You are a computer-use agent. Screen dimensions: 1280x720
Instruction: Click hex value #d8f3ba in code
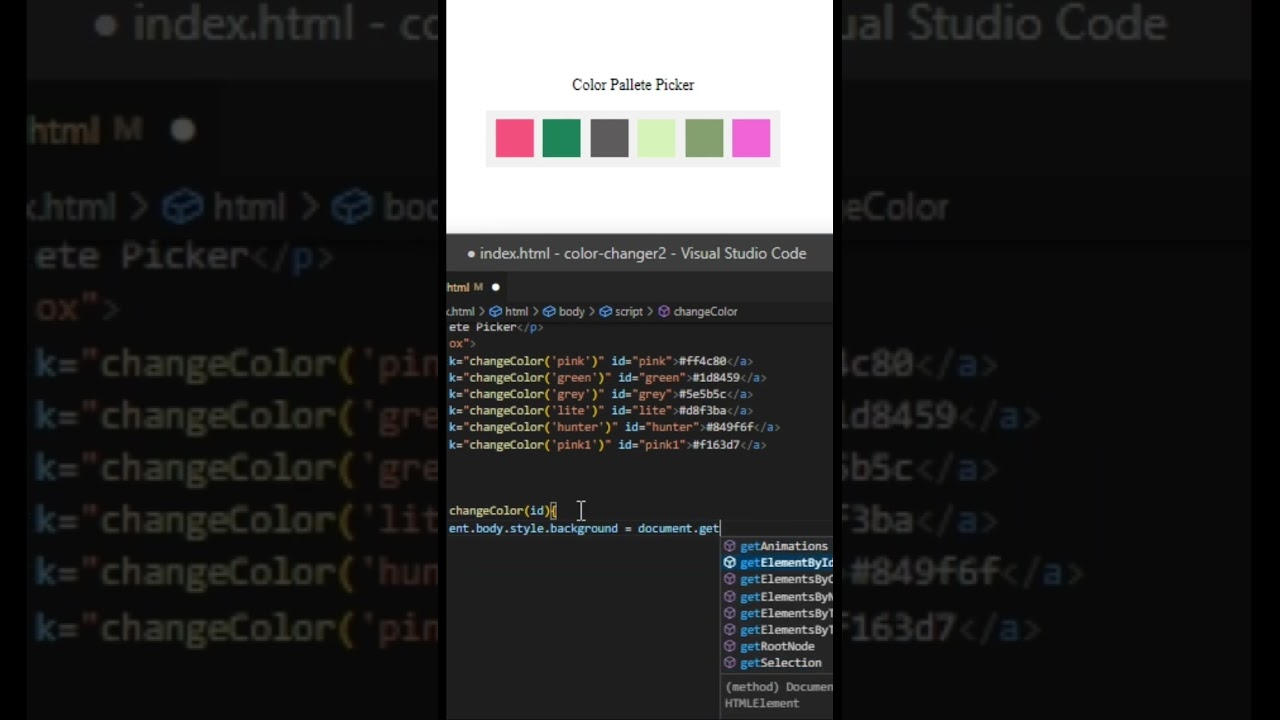[702, 411]
